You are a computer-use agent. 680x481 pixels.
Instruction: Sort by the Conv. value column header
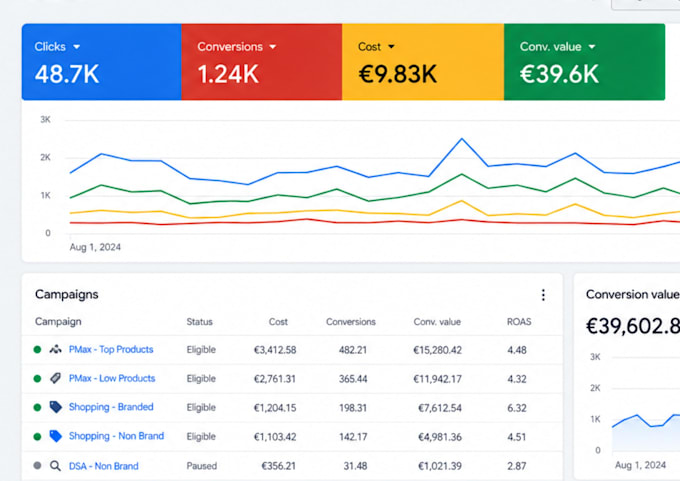pos(437,322)
